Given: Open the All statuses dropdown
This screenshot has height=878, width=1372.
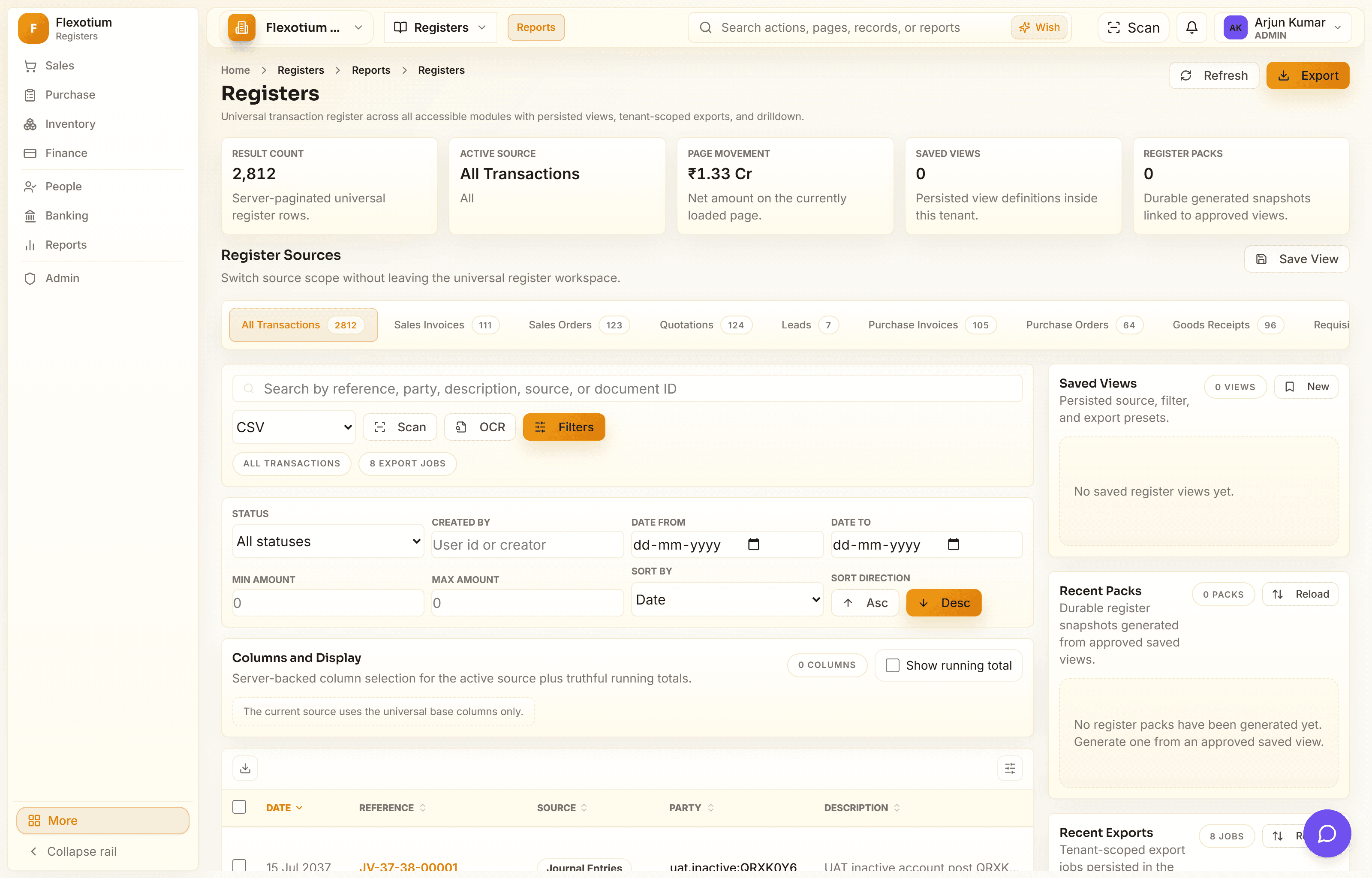Looking at the screenshot, I should point(328,541).
